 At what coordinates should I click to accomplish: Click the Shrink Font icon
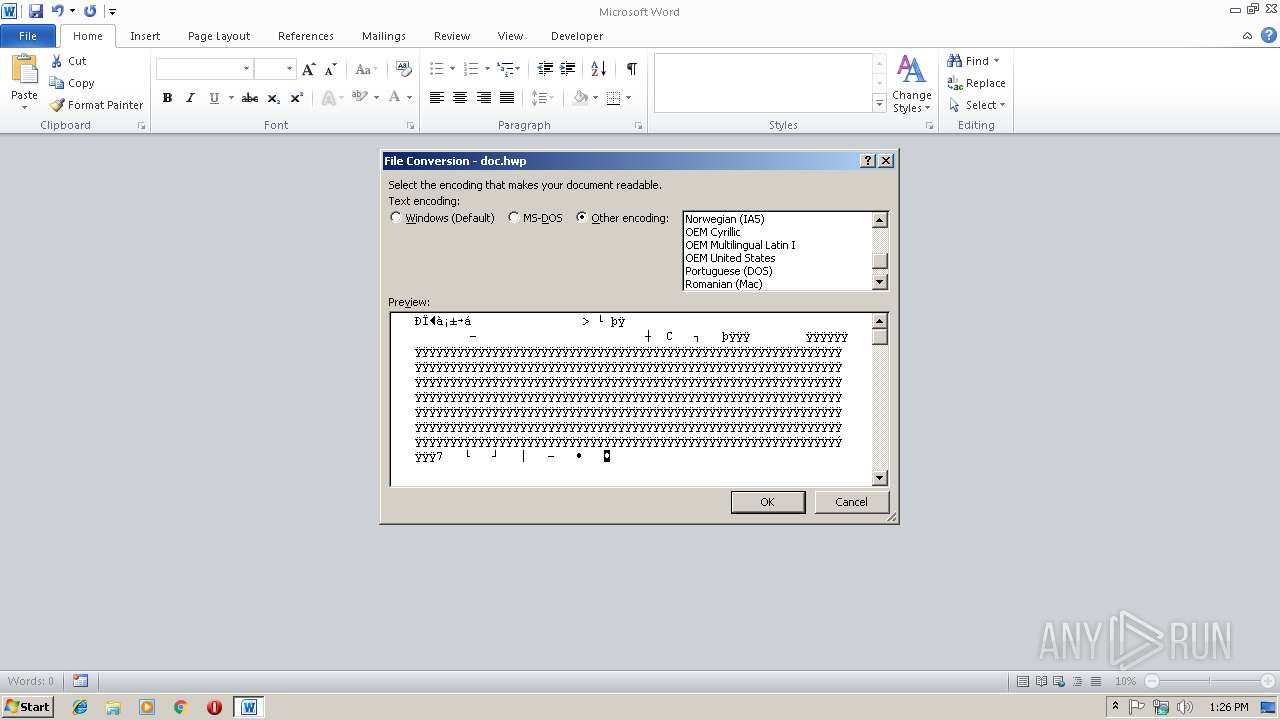coord(331,69)
